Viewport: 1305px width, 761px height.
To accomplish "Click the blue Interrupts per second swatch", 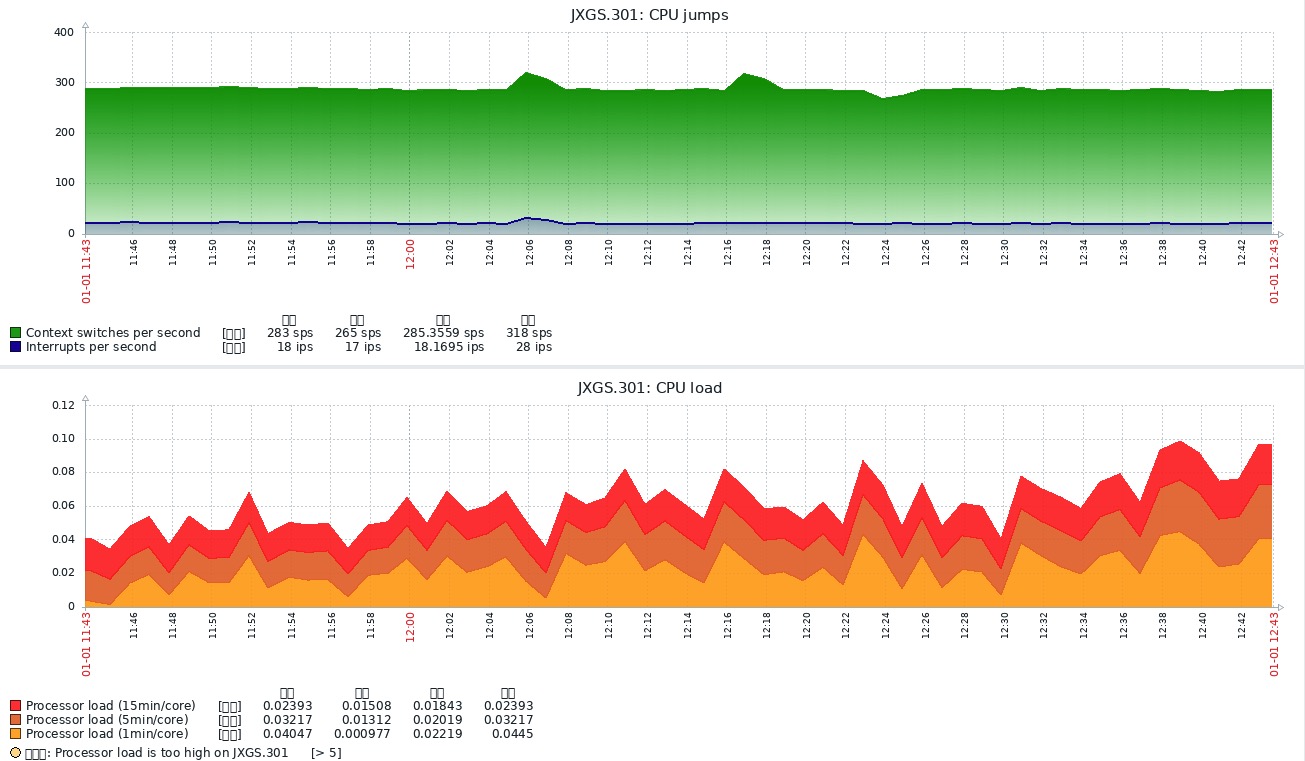I will pyautogui.click(x=15, y=347).
